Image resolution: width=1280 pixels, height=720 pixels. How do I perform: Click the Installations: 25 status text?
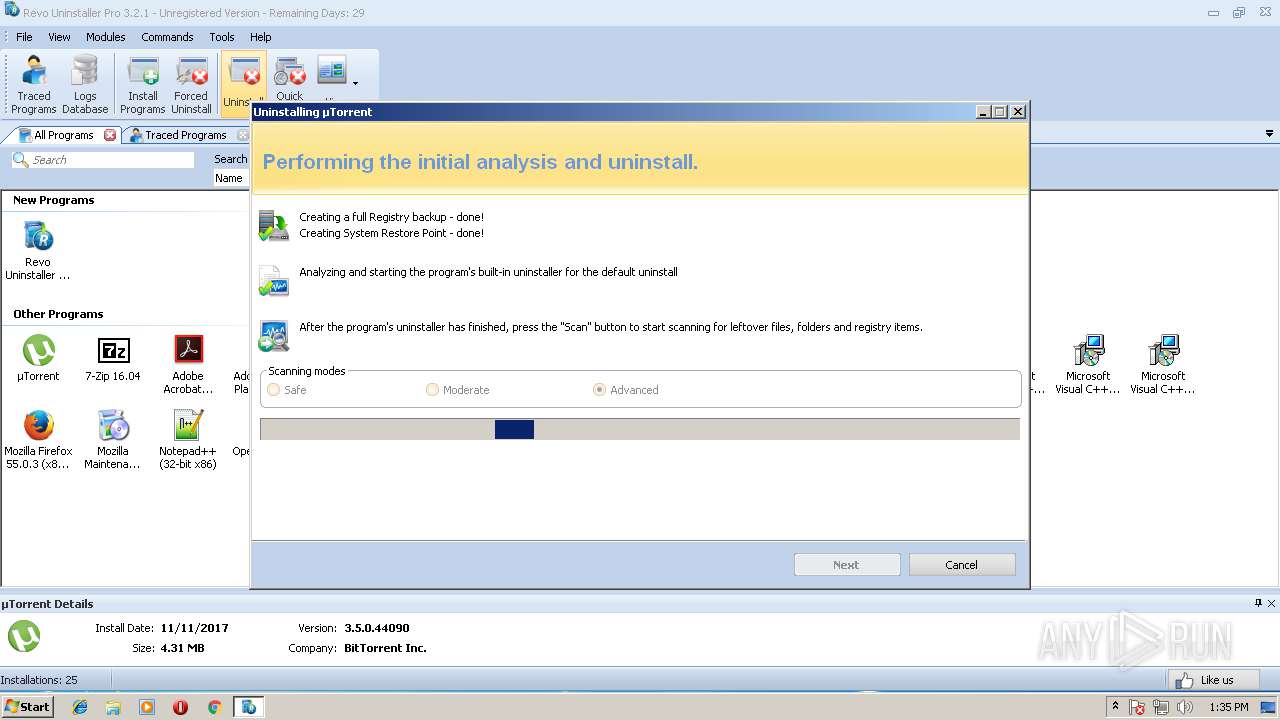[x=39, y=680]
